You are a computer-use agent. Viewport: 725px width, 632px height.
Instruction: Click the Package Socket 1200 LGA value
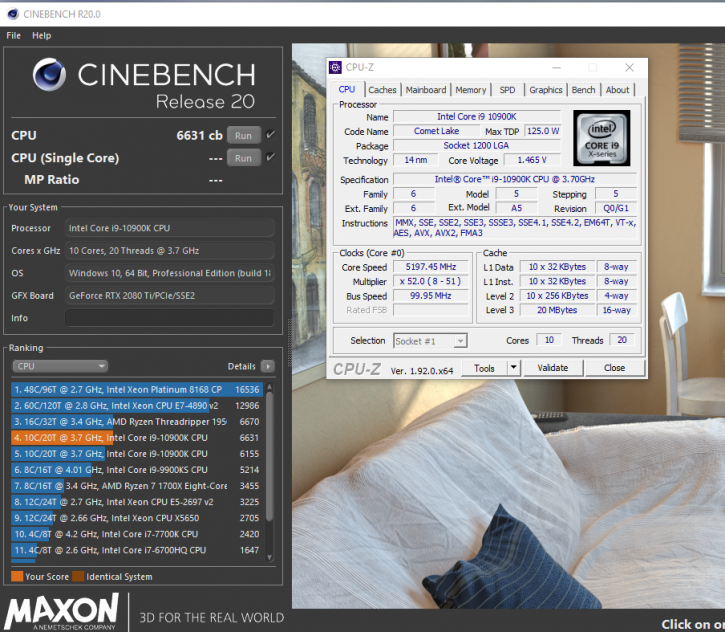coord(476,146)
